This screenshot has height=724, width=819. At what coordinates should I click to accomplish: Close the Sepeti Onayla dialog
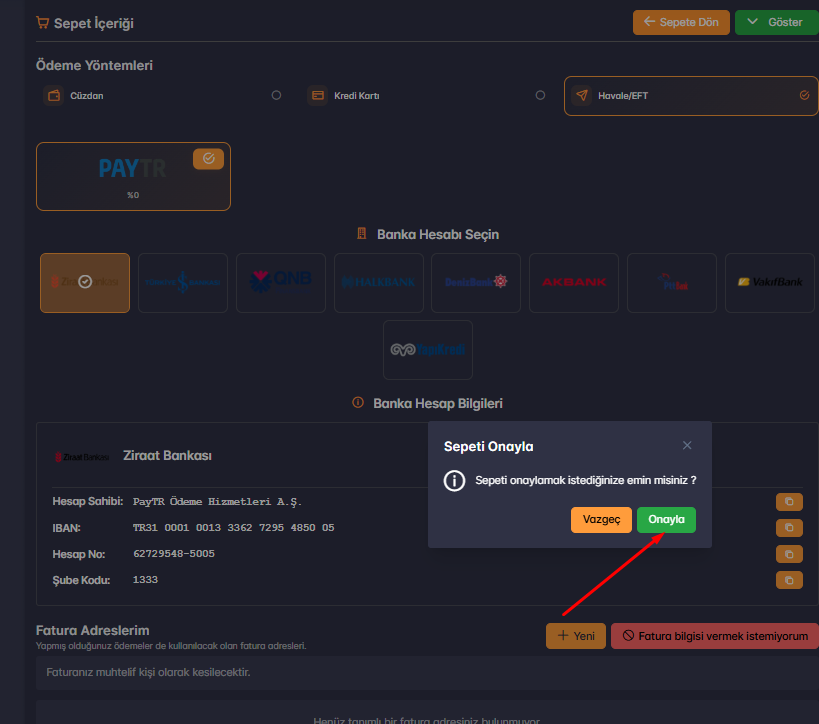click(x=687, y=446)
